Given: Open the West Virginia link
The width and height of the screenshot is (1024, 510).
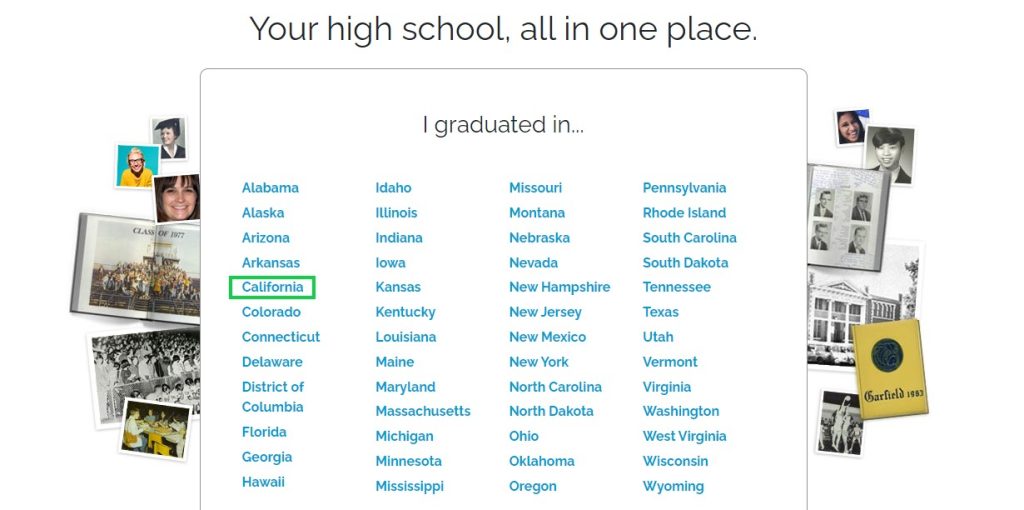Looking at the screenshot, I should (x=684, y=436).
